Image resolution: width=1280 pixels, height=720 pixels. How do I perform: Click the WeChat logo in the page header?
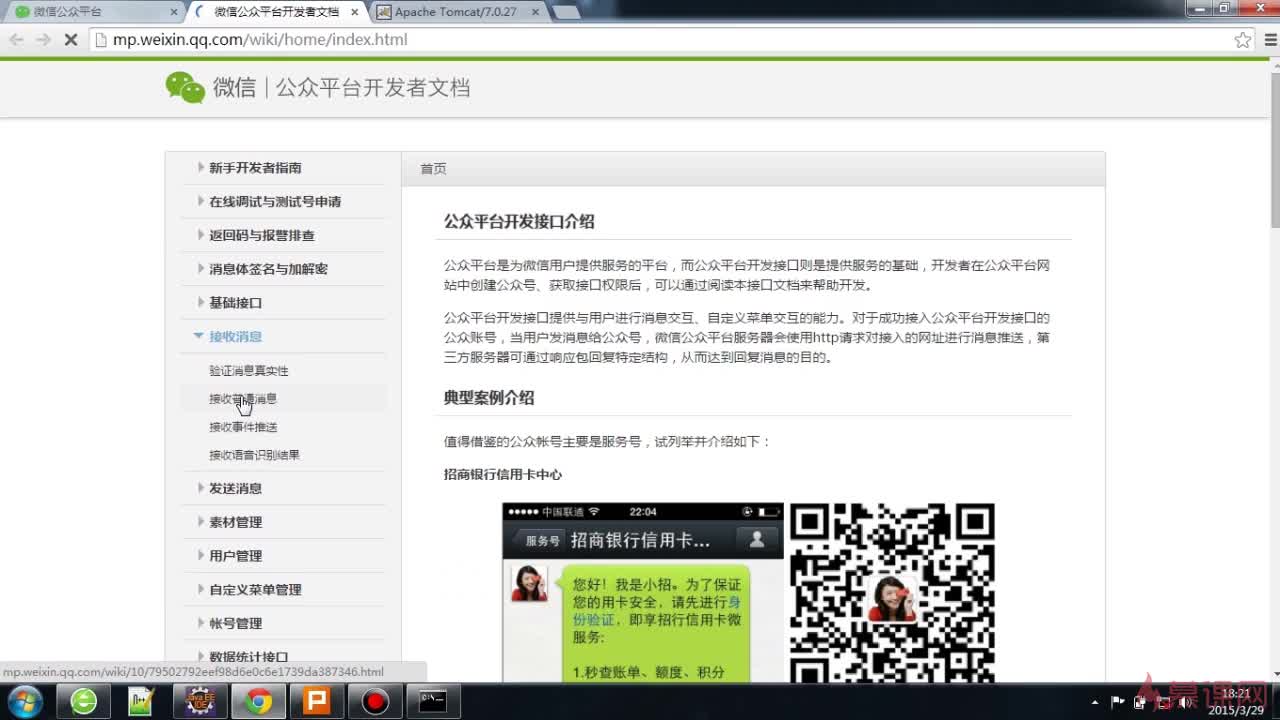point(185,87)
